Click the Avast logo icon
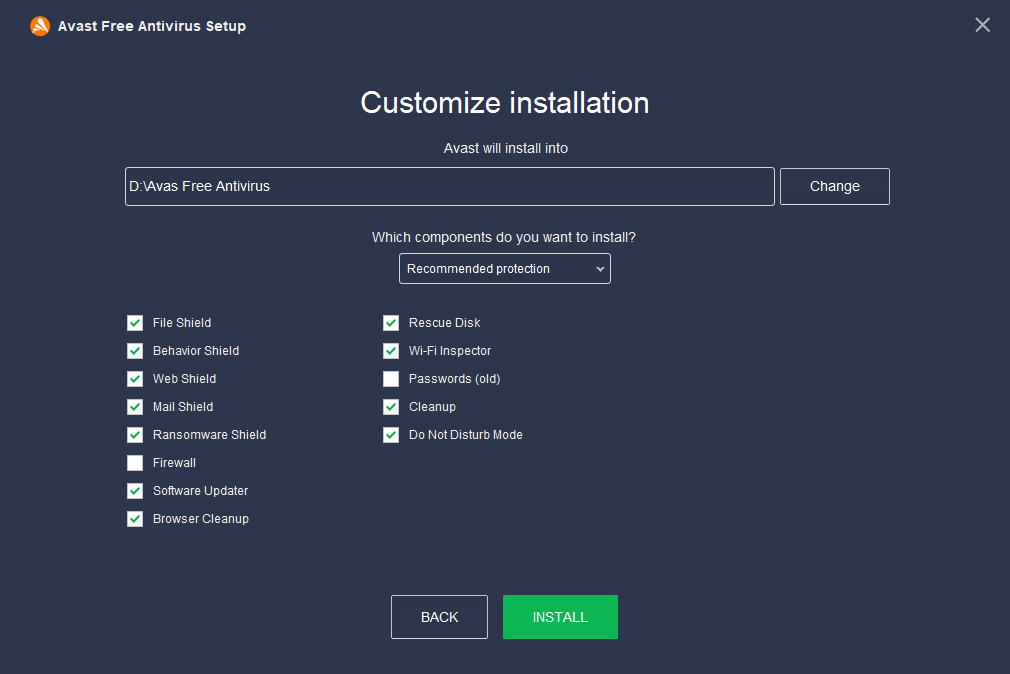 tap(40, 25)
